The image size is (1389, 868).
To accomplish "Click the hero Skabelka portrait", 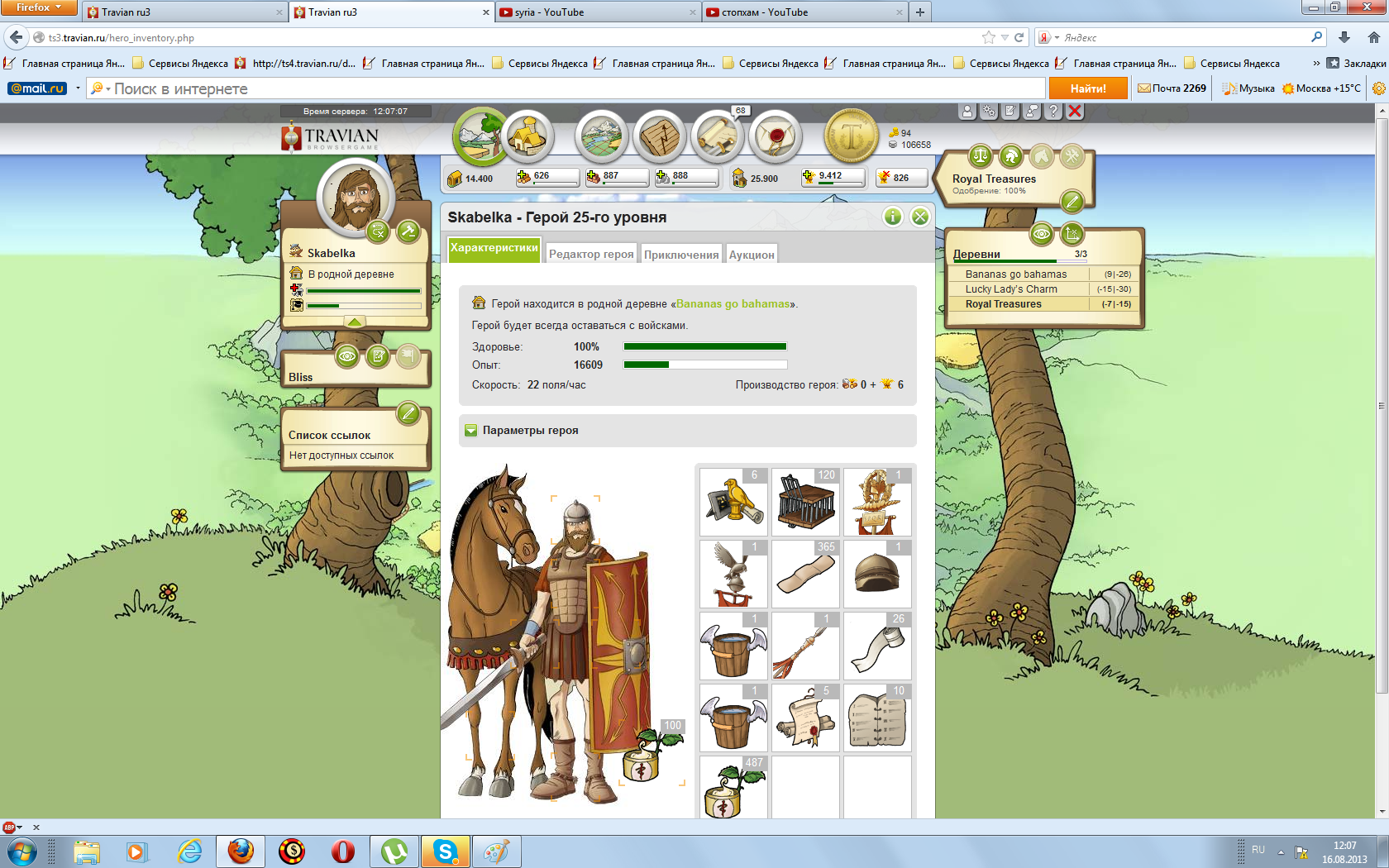I will (x=356, y=198).
